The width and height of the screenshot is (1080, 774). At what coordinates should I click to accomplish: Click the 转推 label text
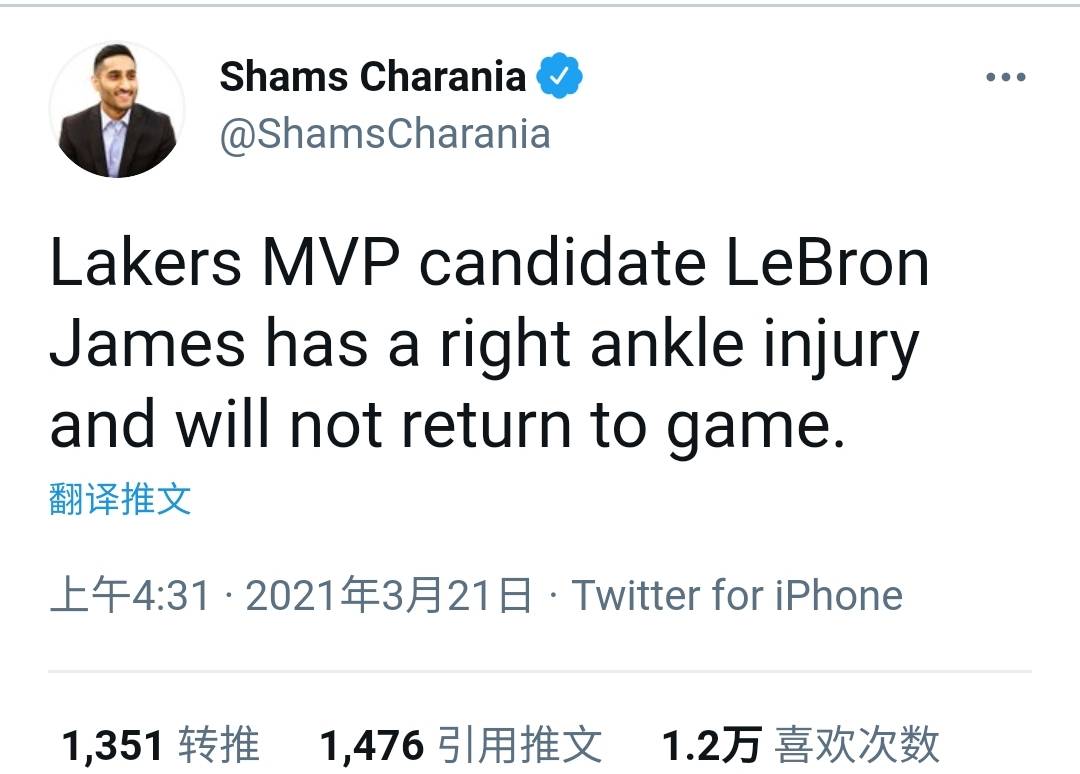click(219, 745)
